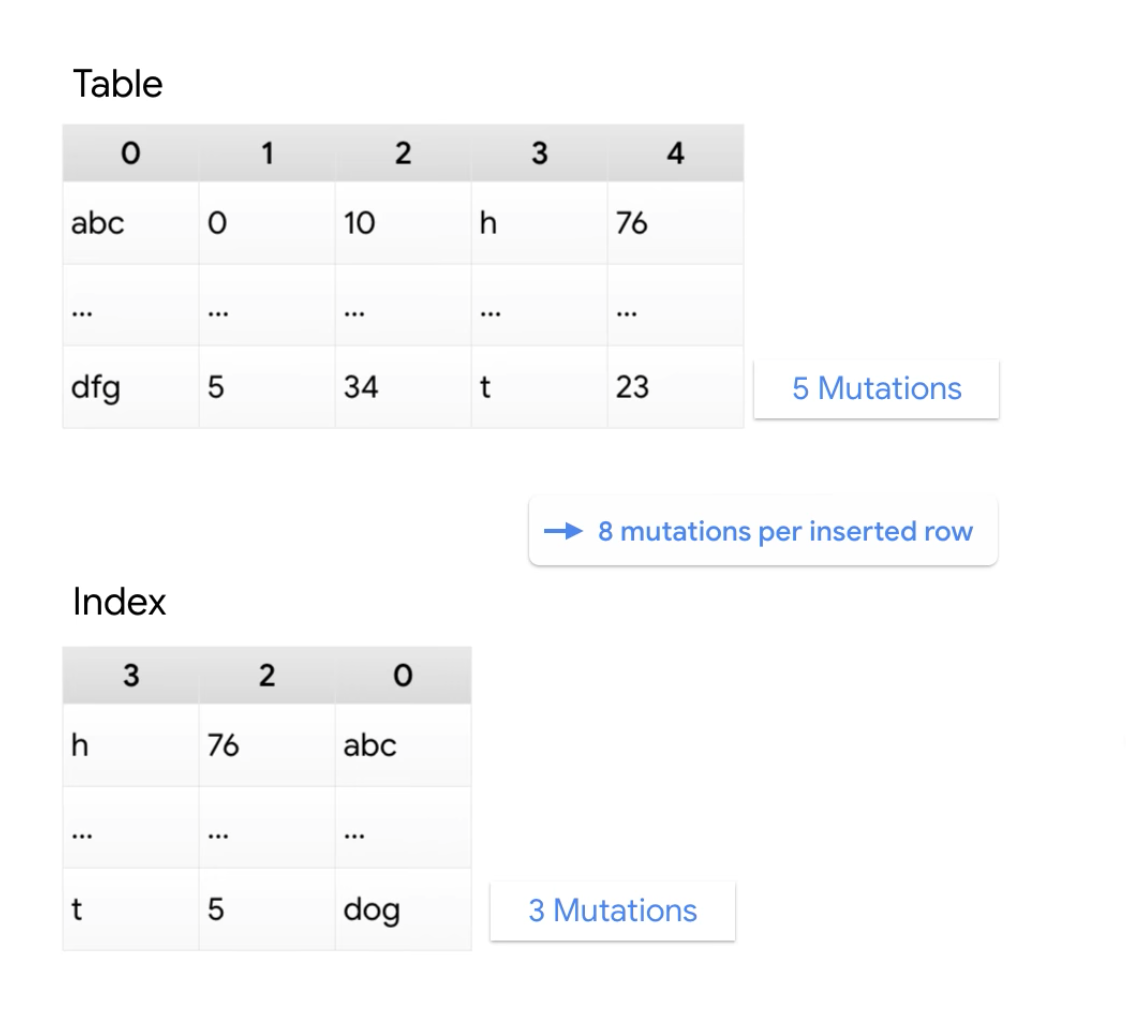This screenshot has width=1126, height=1032.
Task: Click the "5 Mutations" button
Action: point(876,388)
